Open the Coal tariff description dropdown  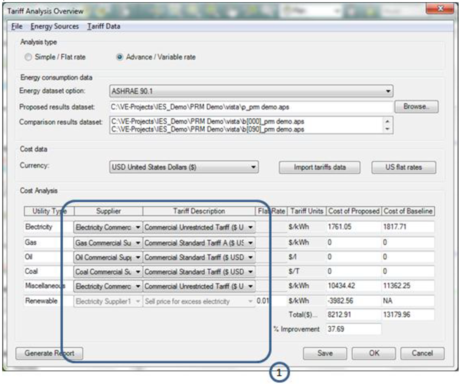coord(199,272)
